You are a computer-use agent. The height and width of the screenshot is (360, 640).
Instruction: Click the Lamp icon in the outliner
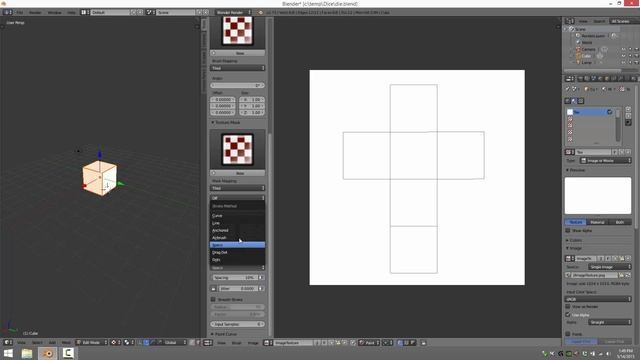[x=578, y=62]
